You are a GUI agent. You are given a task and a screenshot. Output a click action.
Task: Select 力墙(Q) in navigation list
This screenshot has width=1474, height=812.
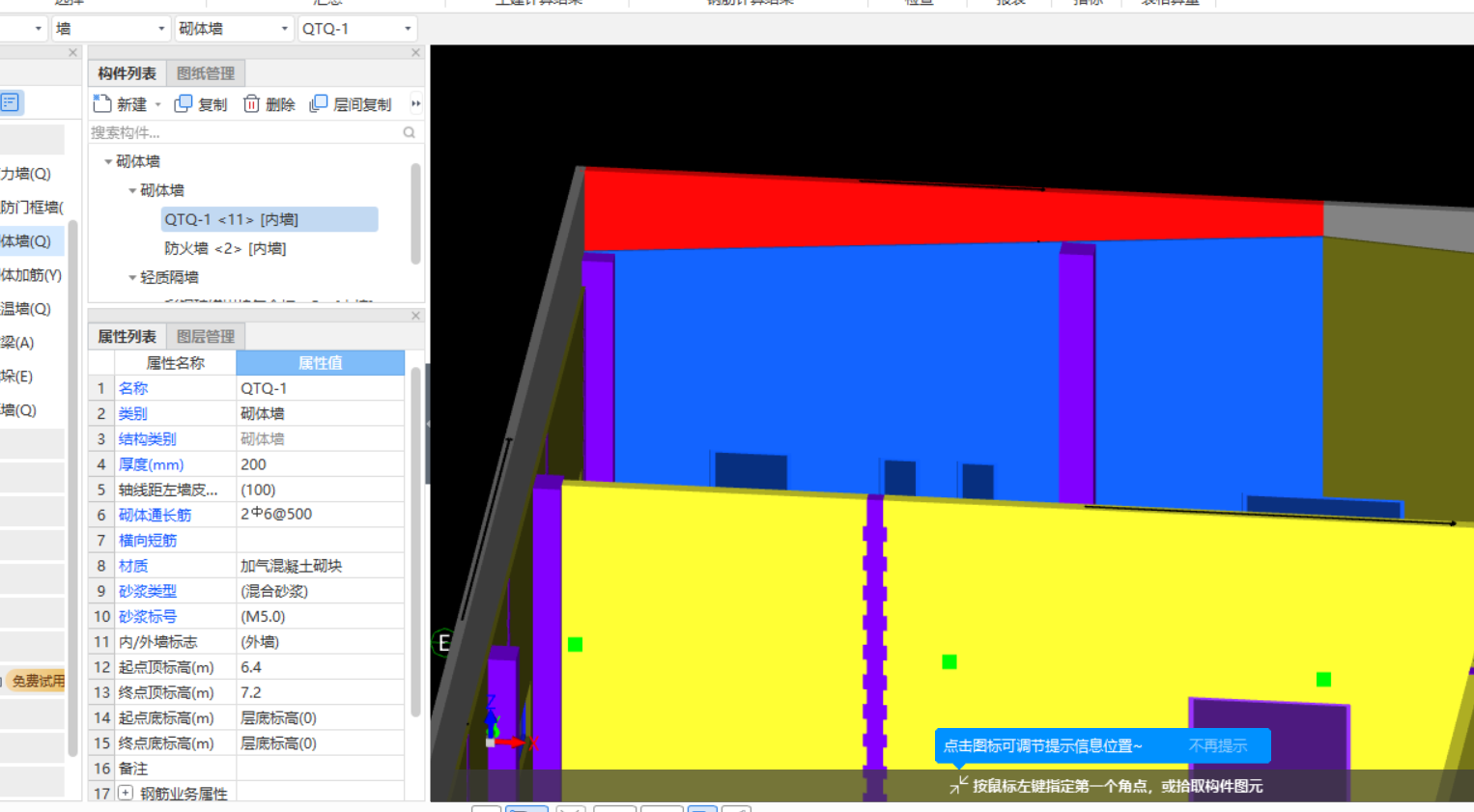coord(26,174)
